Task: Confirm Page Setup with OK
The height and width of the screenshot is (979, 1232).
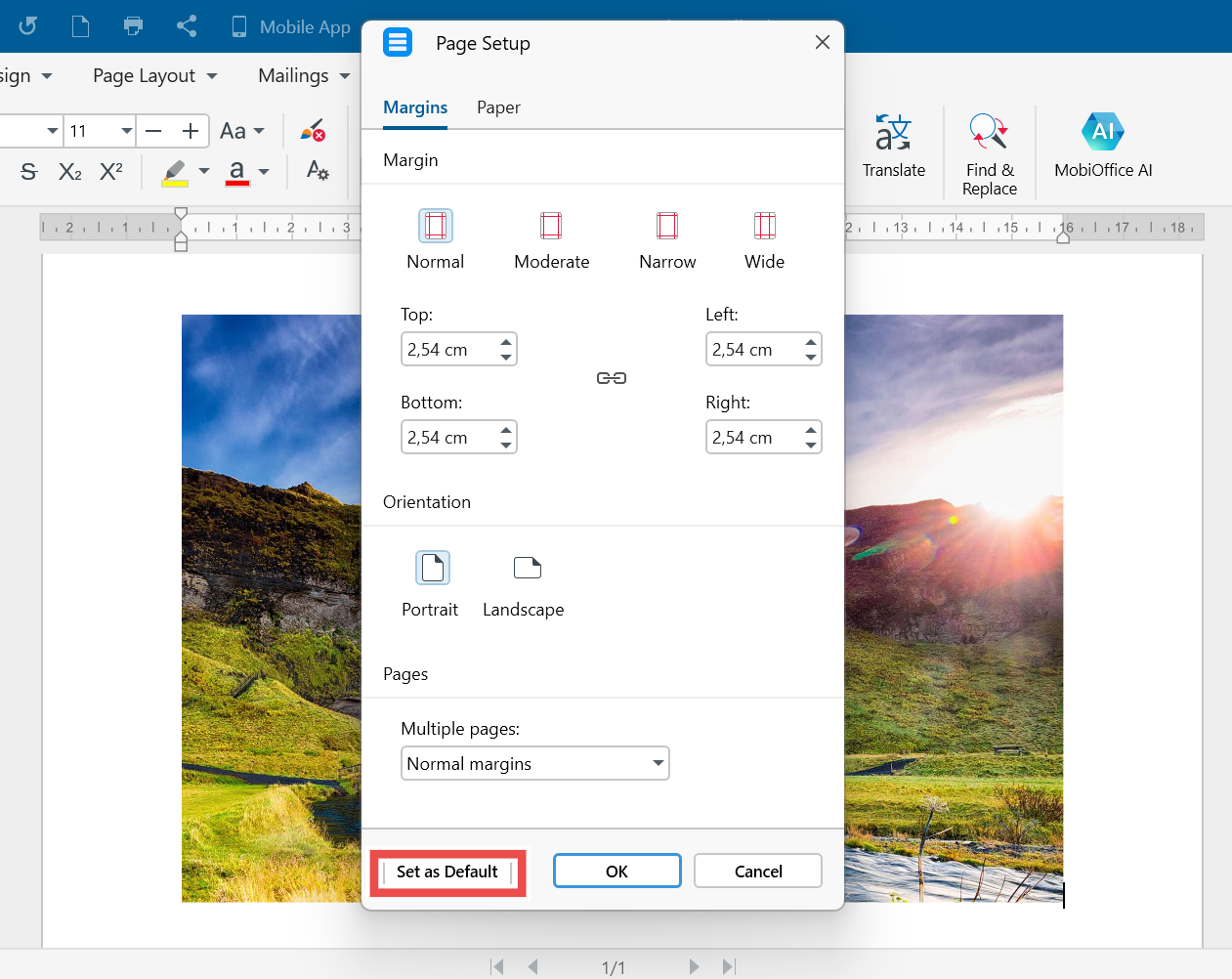Action: tap(617, 872)
